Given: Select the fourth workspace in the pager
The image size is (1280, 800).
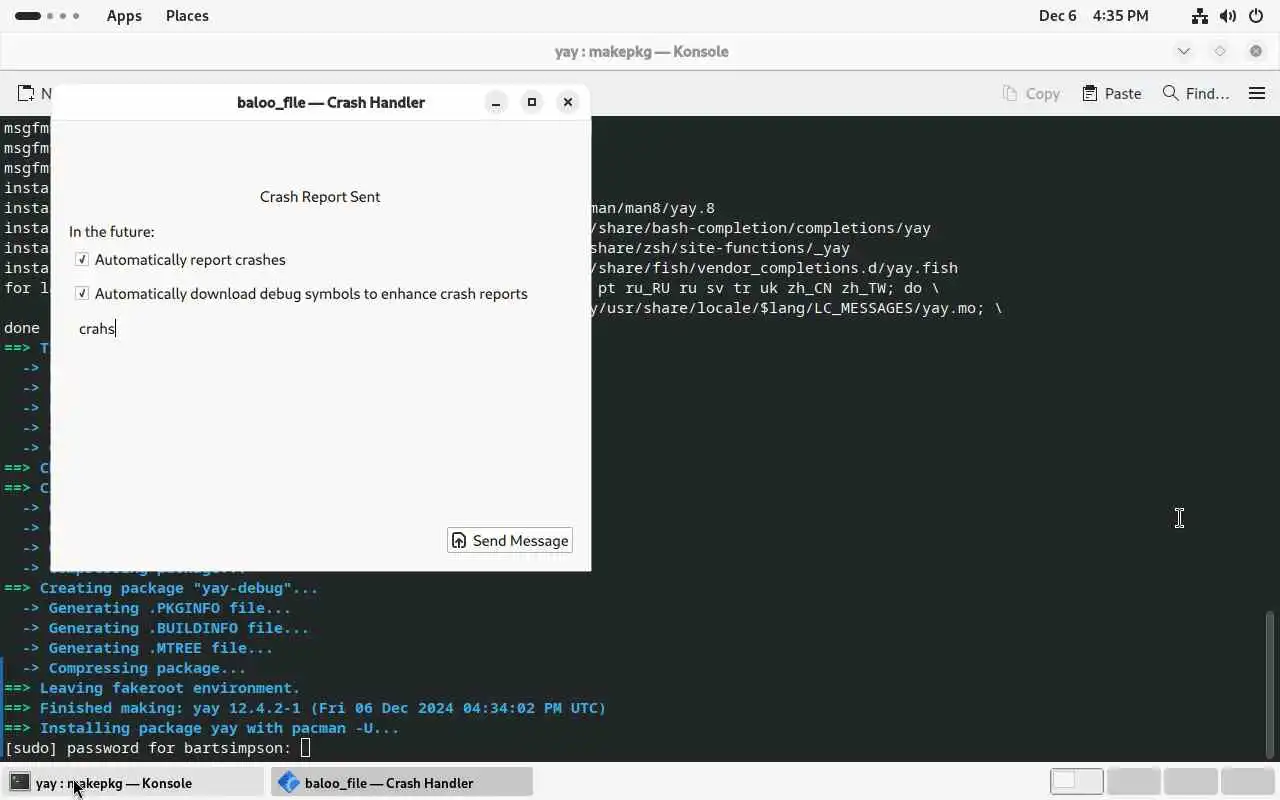Looking at the screenshot, I should pos(1247,781).
